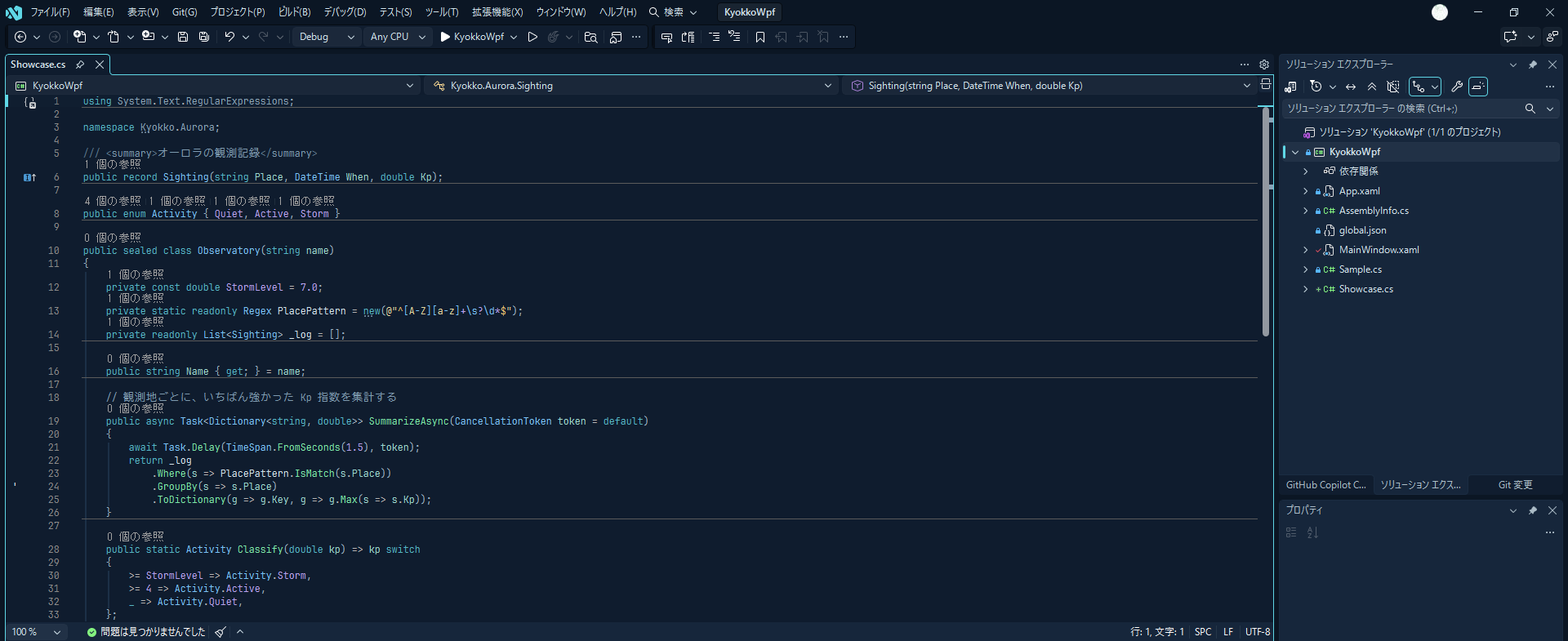The width and height of the screenshot is (1568, 641).
Task: Sync with active document in Solution Explorer
Action: 1351,87
